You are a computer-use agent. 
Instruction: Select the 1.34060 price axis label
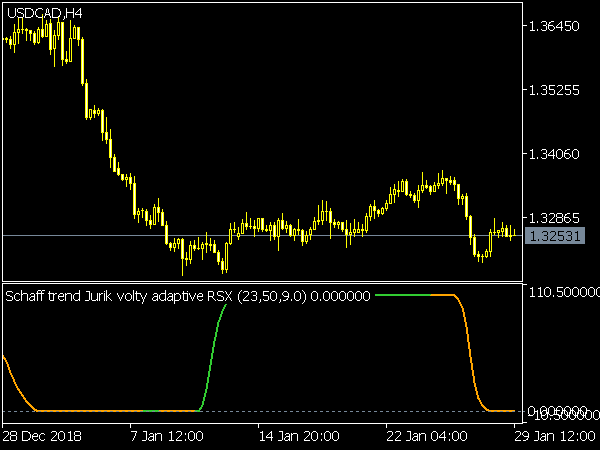coord(554,154)
